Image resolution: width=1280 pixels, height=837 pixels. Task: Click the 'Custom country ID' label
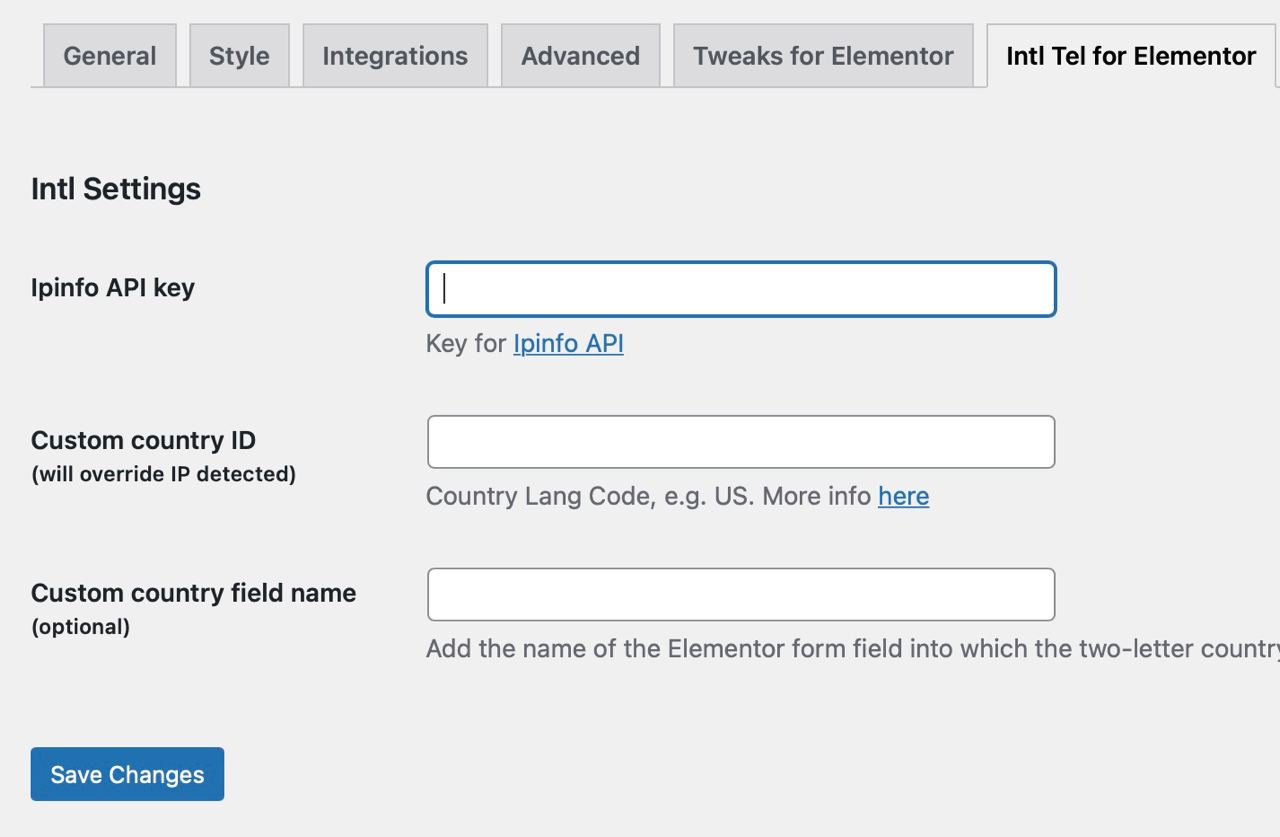(x=143, y=440)
